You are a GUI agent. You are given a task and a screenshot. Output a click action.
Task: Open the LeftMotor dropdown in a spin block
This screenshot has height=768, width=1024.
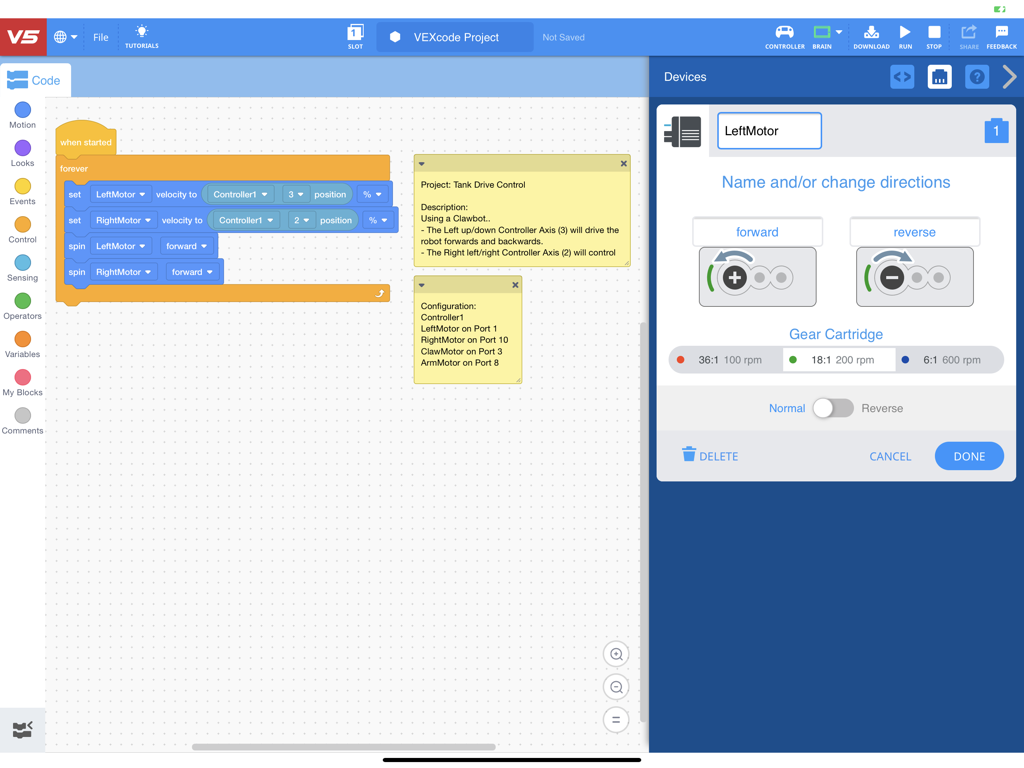pyautogui.click(x=120, y=245)
